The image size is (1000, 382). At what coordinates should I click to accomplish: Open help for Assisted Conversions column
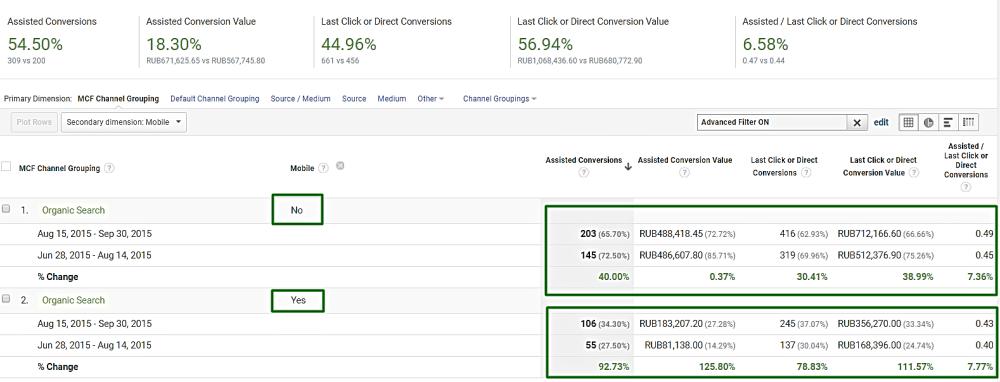(x=583, y=173)
